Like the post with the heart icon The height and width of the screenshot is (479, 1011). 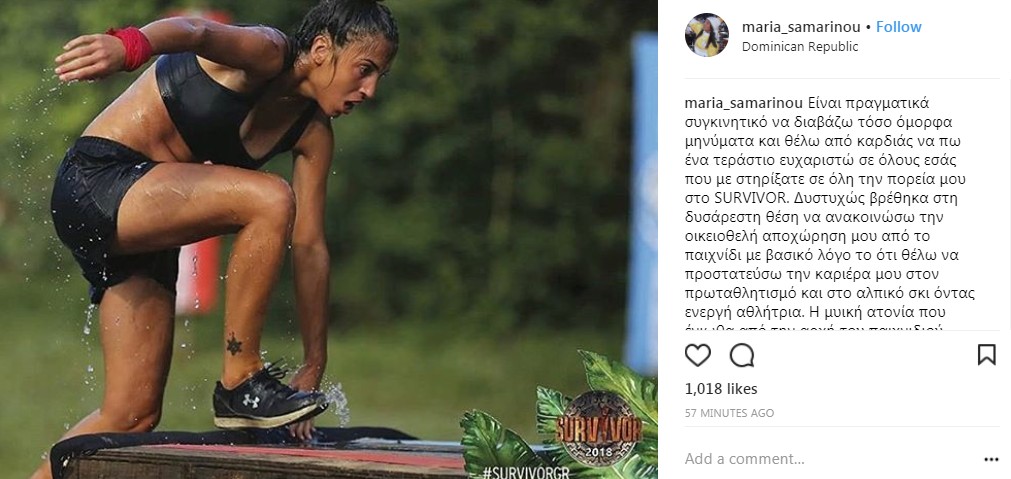click(698, 355)
